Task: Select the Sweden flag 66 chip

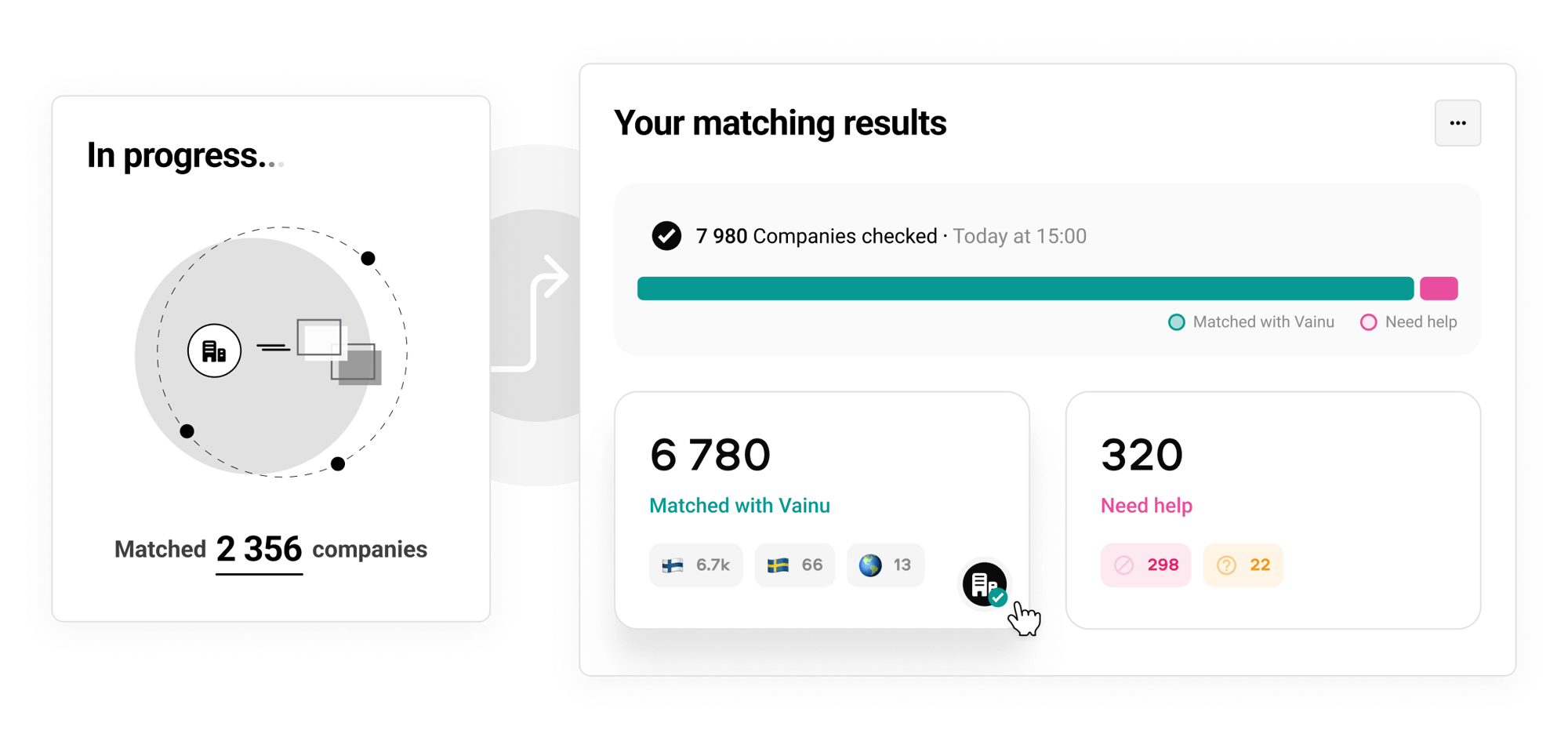Action: (794, 565)
